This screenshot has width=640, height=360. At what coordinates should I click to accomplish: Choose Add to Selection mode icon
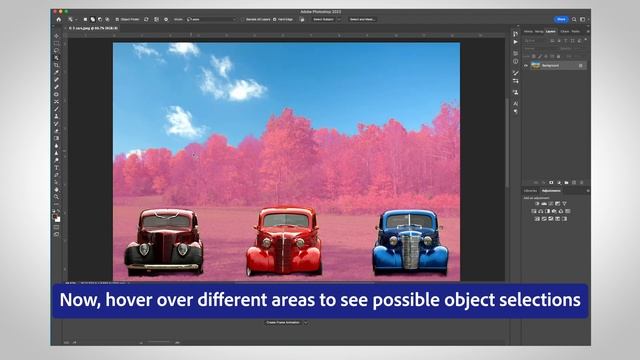(93, 19)
